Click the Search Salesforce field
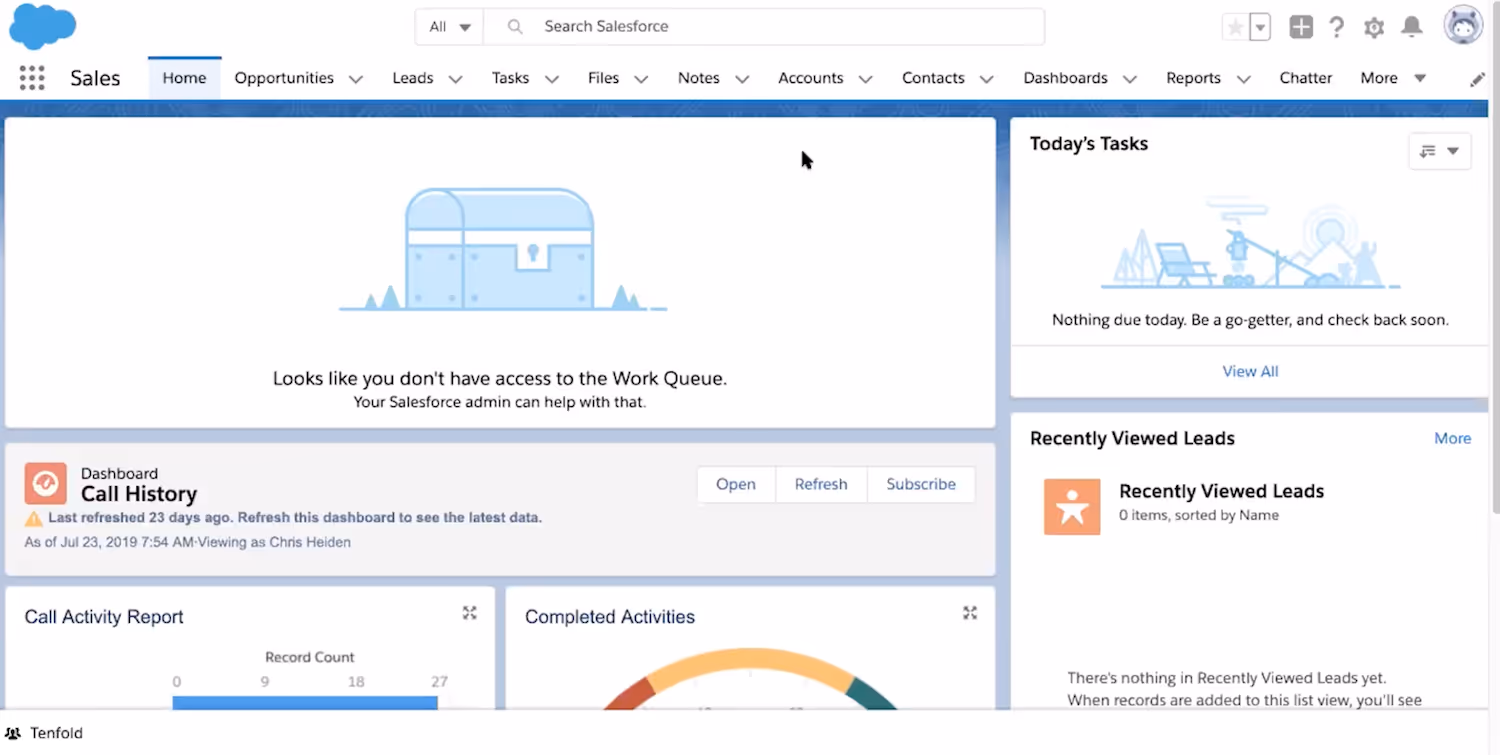Screen dimensions: 1500x755 [x=764, y=27]
